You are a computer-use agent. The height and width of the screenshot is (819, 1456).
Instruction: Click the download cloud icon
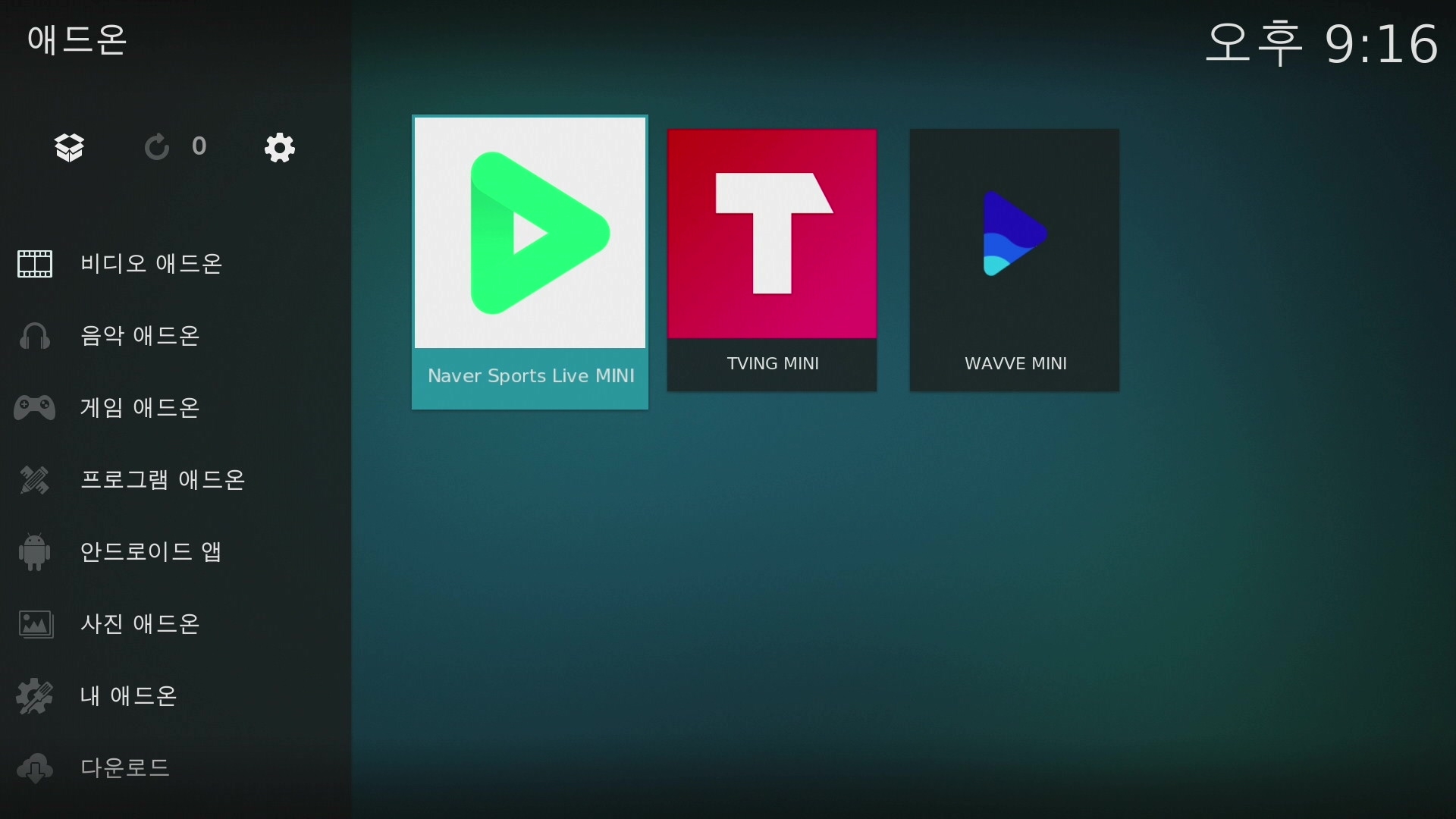click(x=35, y=768)
